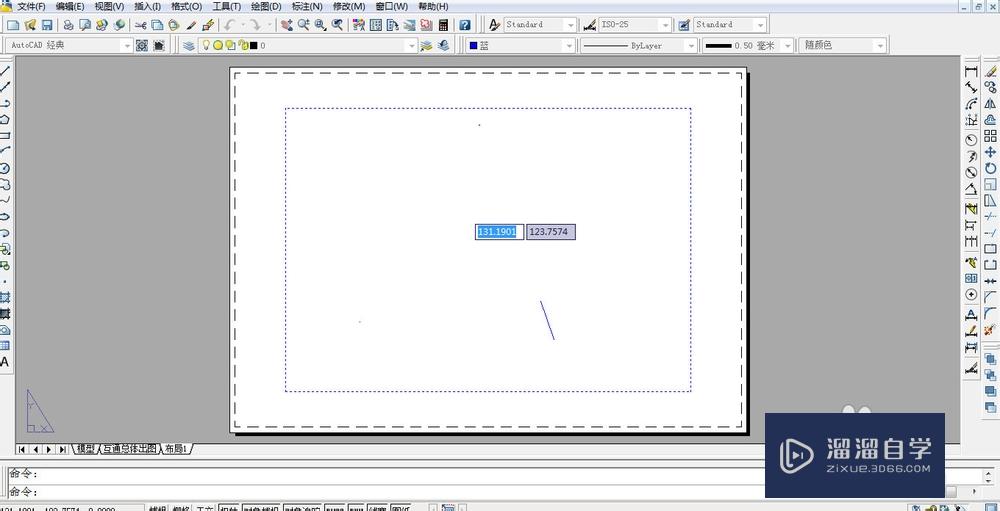Select the Hatch tool
This screenshot has height=511, width=1000.
pyautogui.click(x=4, y=297)
